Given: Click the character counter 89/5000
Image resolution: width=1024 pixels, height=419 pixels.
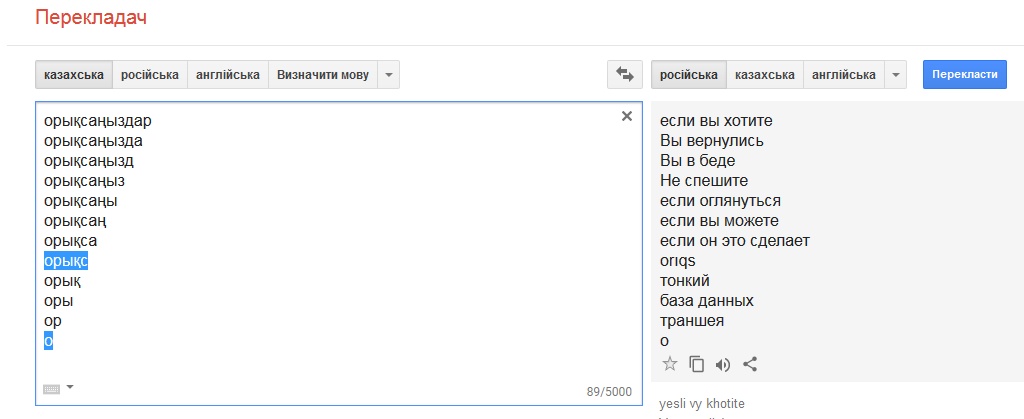Looking at the screenshot, I should pyautogui.click(x=609, y=392).
